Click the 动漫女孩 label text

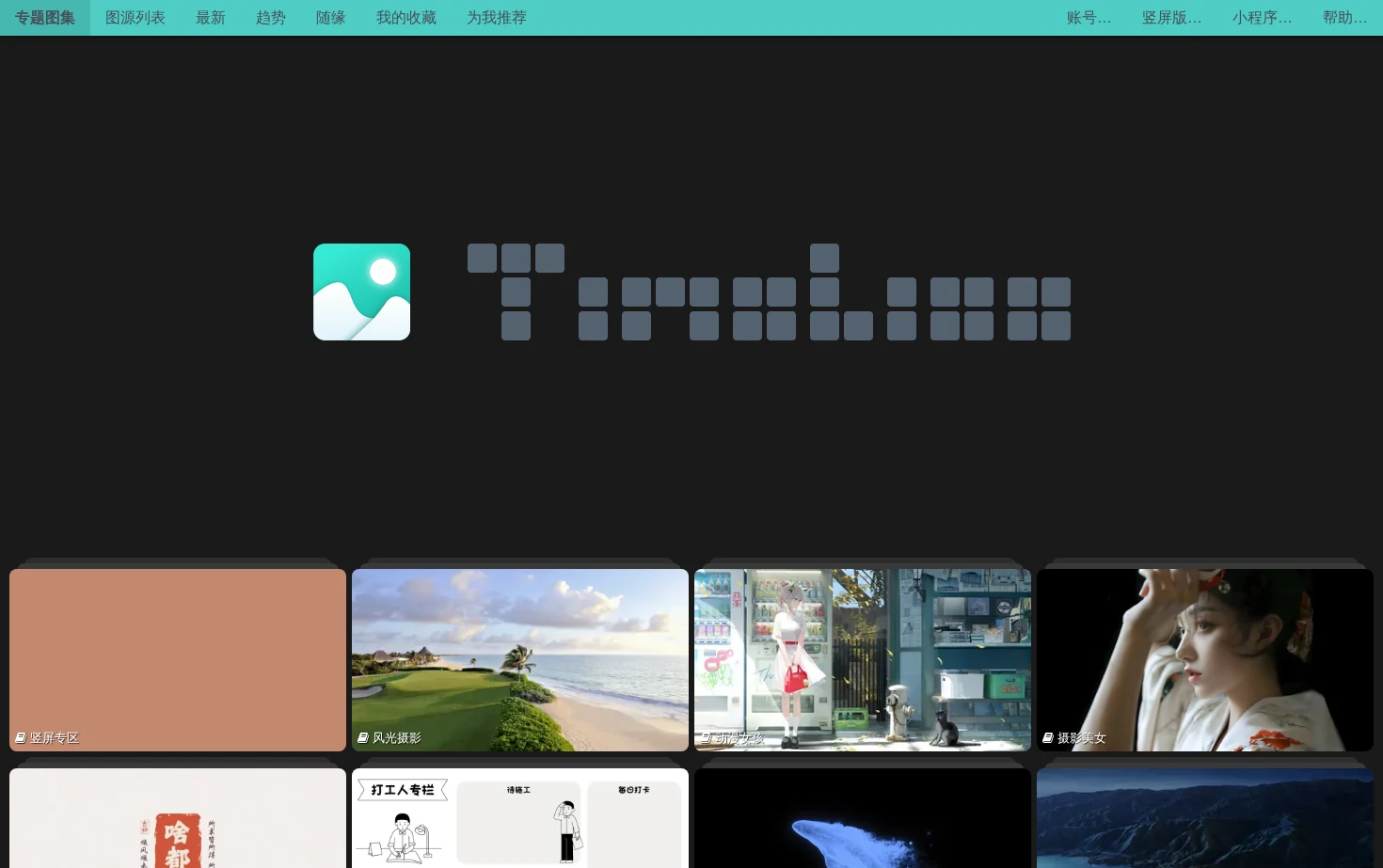pos(739,738)
